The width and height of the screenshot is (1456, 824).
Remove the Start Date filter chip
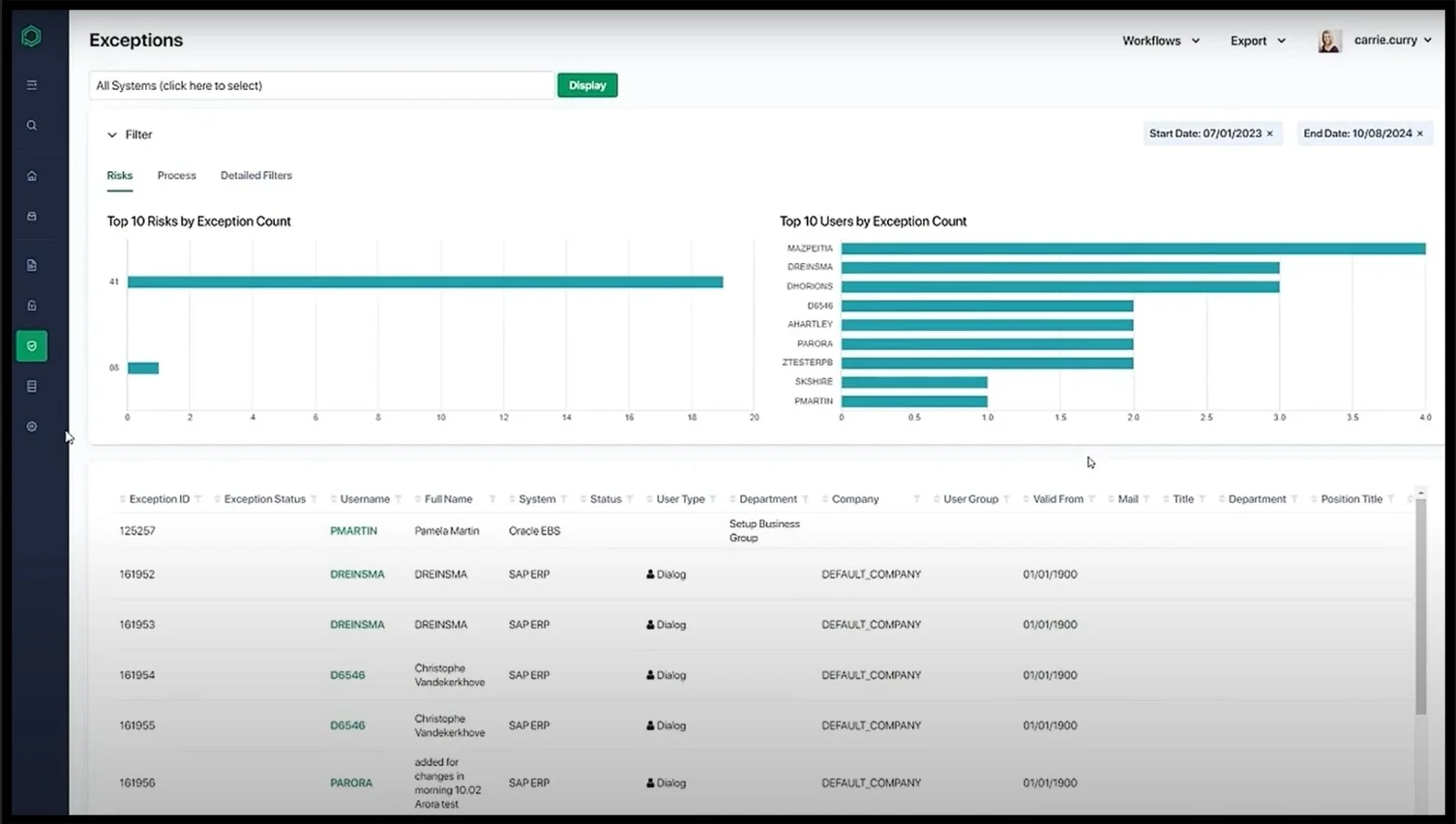(1270, 133)
